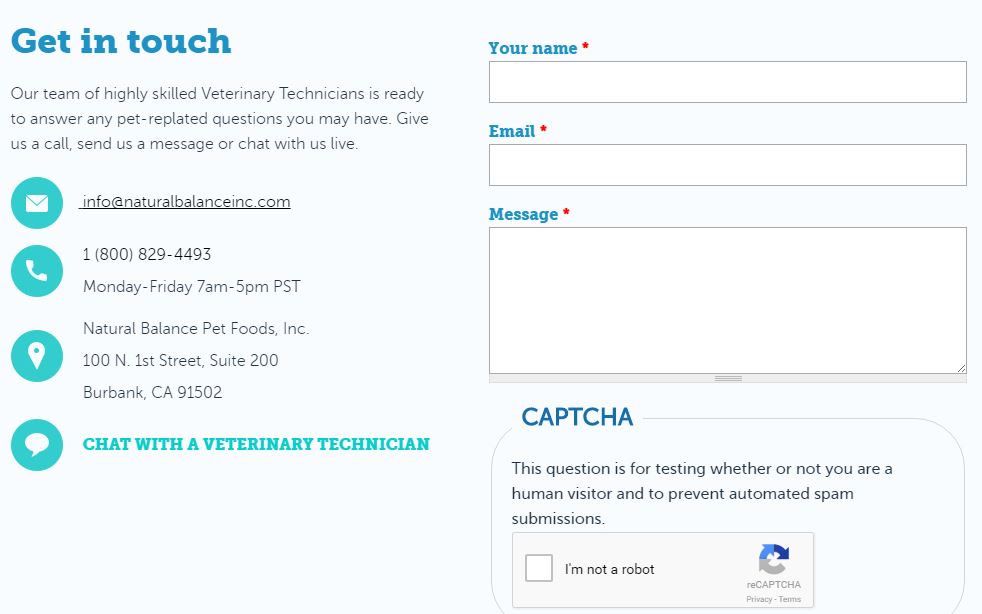Image resolution: width=982 pixels, height=614 pixels.
Task: Click the "Message" field label
Action: [523, 214]
